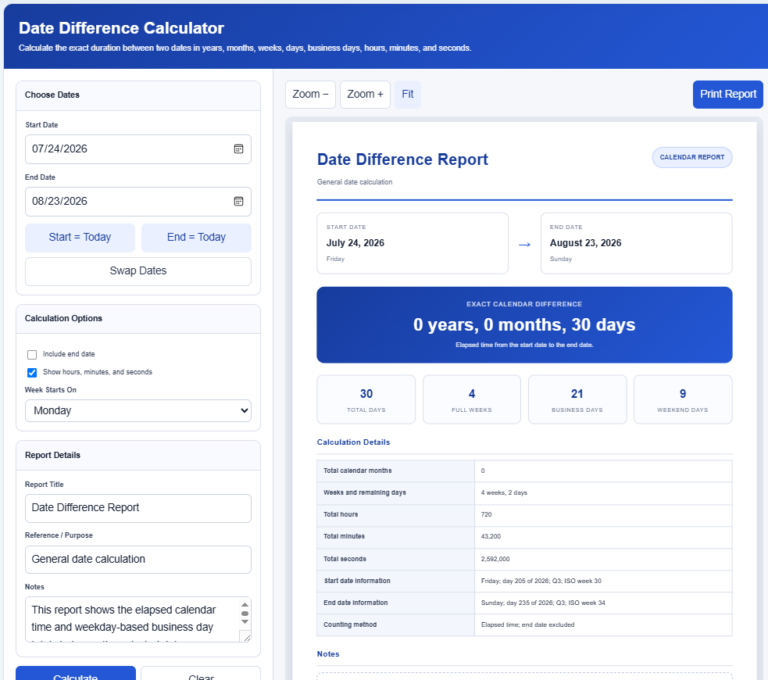Viewport: 768px width, 680px height.
Task: Click the 'Counting method' row label
Action: (x=350, y=625)
